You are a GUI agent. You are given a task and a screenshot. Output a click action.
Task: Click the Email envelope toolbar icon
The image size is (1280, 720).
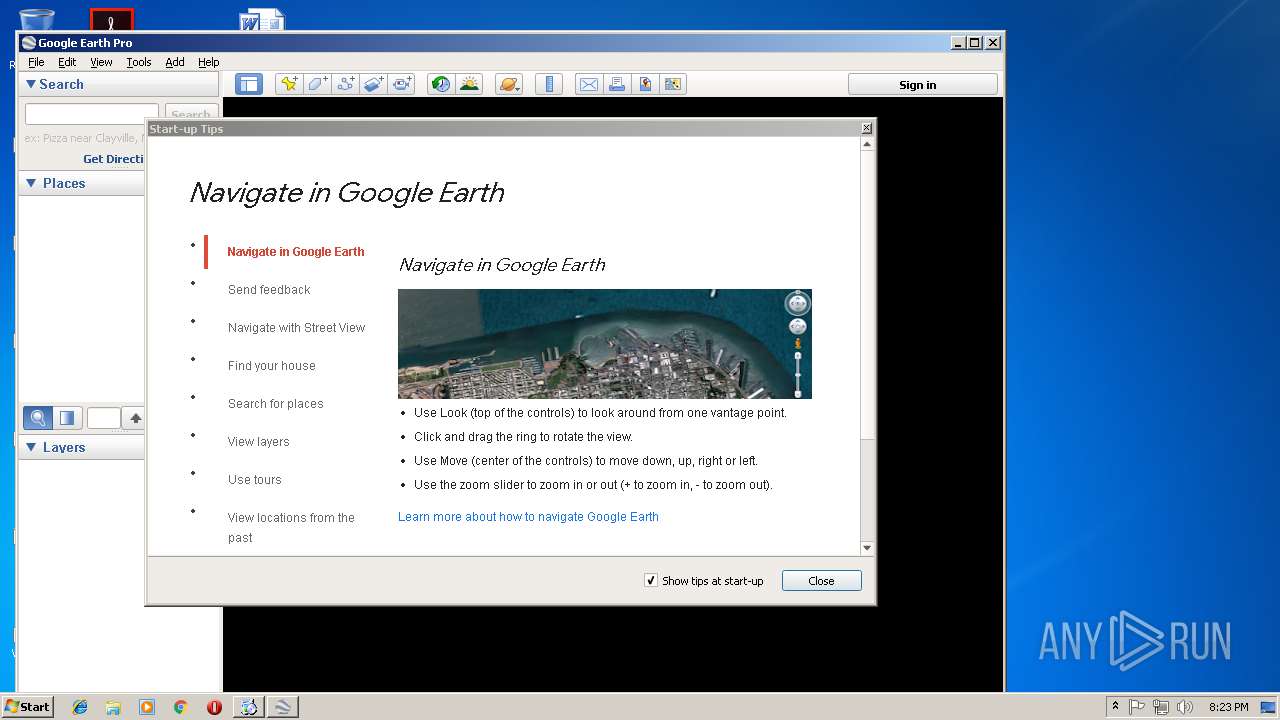click(x=589, y=85)
